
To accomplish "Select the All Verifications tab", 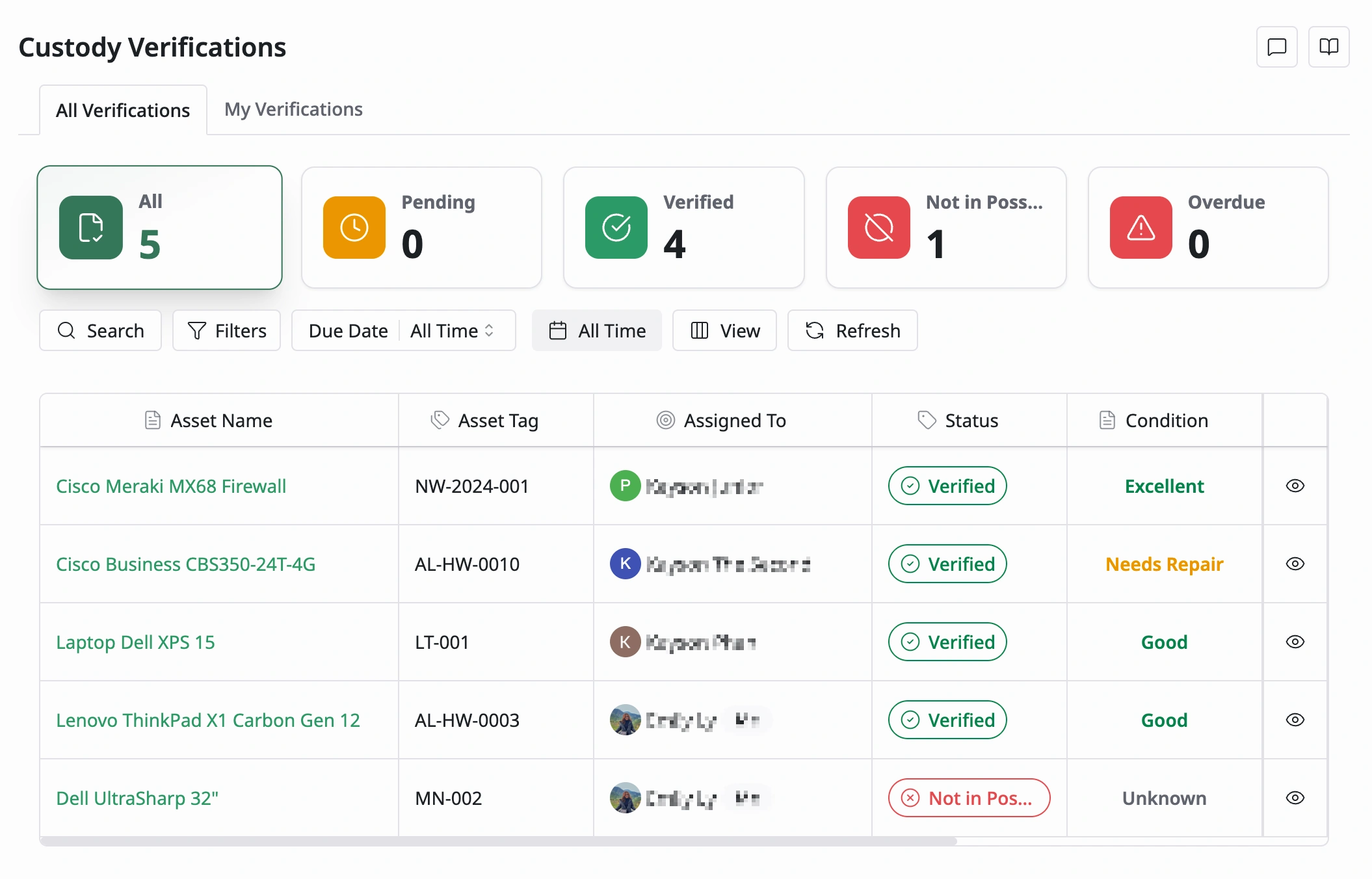I will 123,110.
